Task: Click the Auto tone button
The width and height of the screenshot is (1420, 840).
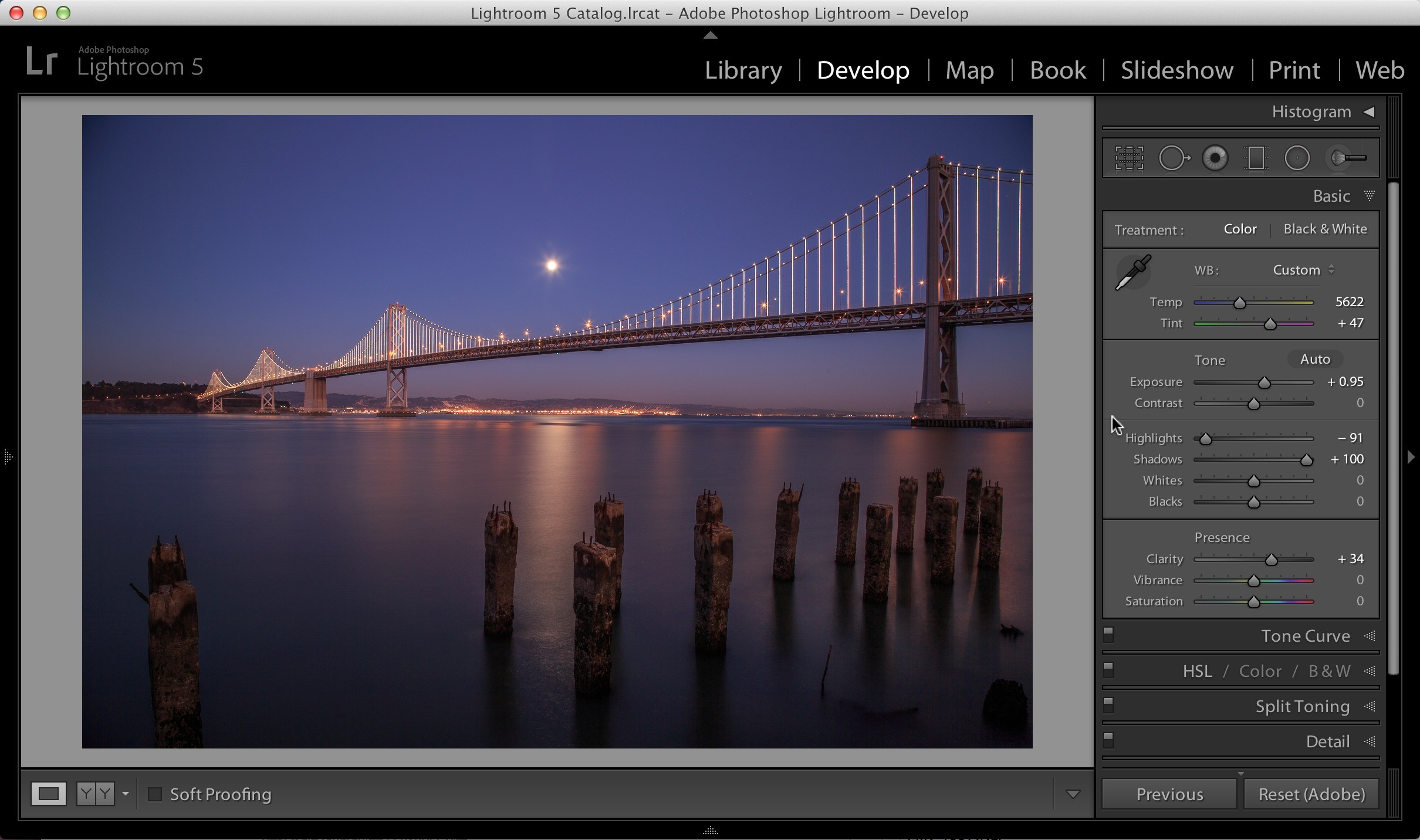Action: click(x=1315, y=359)
